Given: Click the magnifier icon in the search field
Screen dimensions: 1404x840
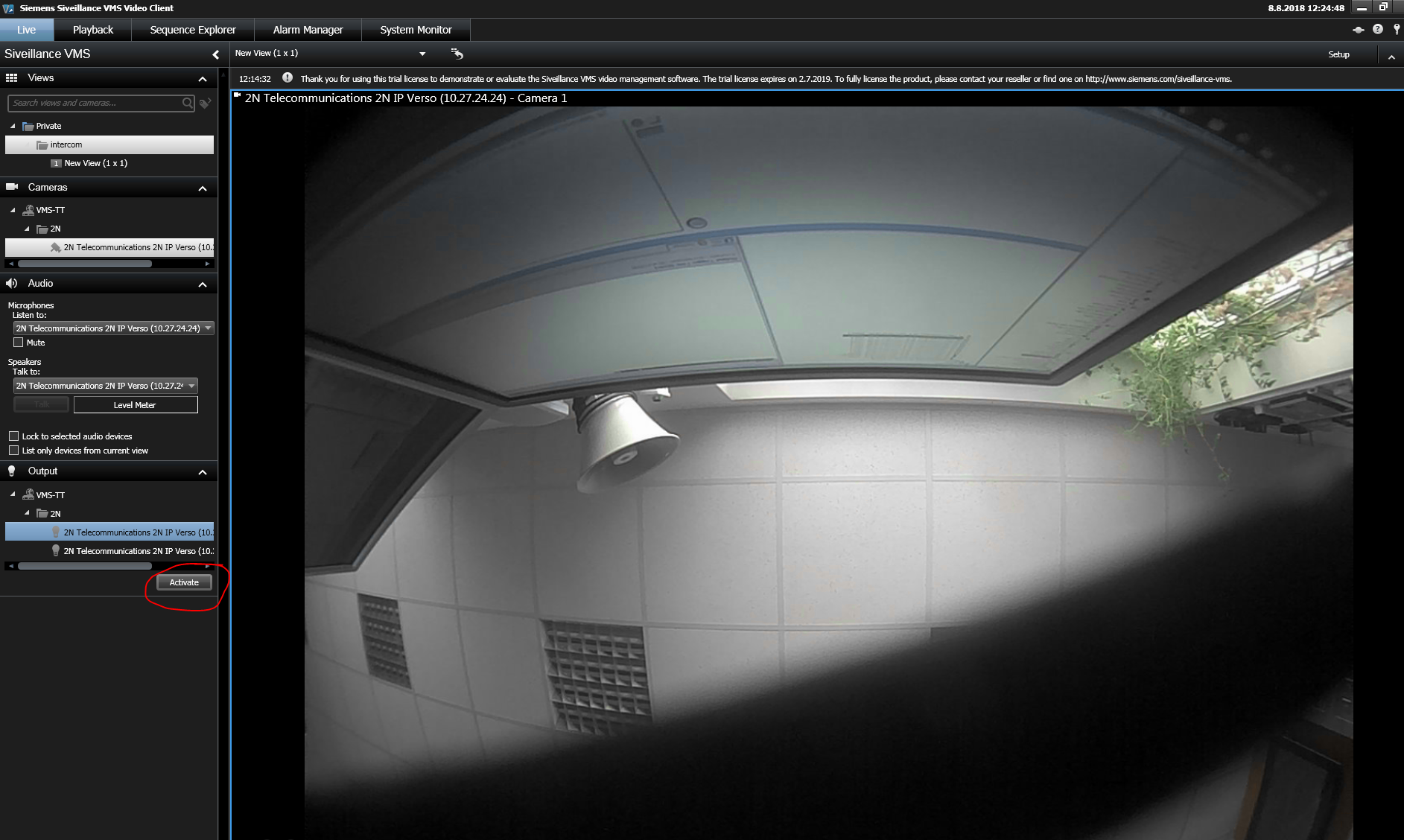Looking at the screenshot, I should (x=188, y=104).
